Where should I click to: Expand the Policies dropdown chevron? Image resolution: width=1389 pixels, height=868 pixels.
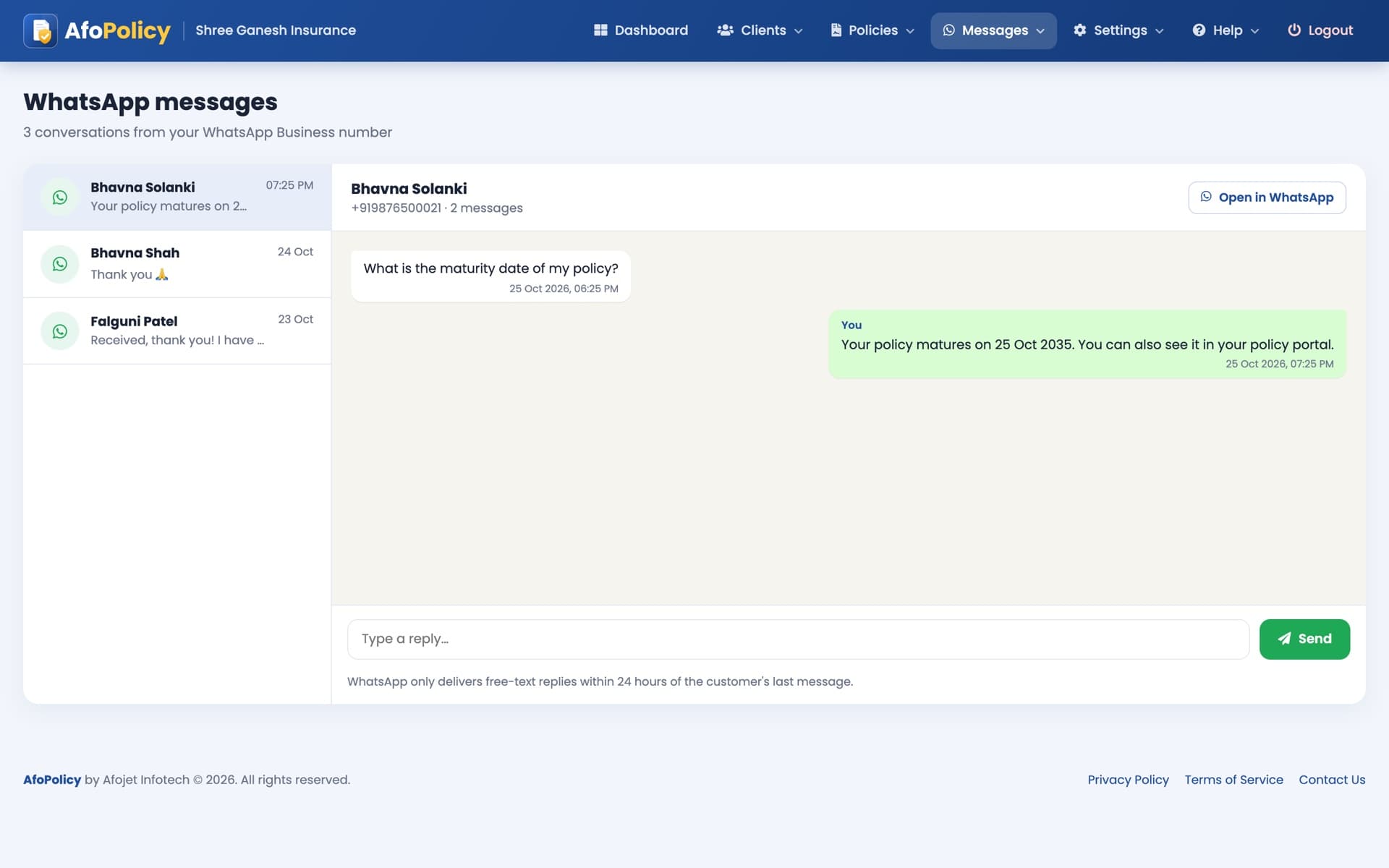910,31
